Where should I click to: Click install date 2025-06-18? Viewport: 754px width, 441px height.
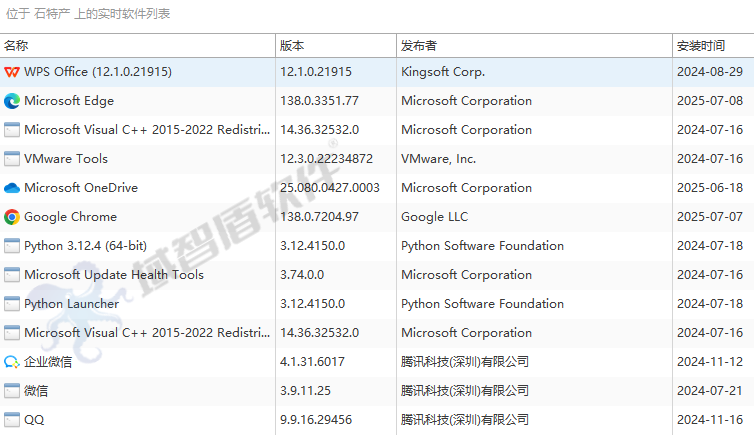click(710, 188)
